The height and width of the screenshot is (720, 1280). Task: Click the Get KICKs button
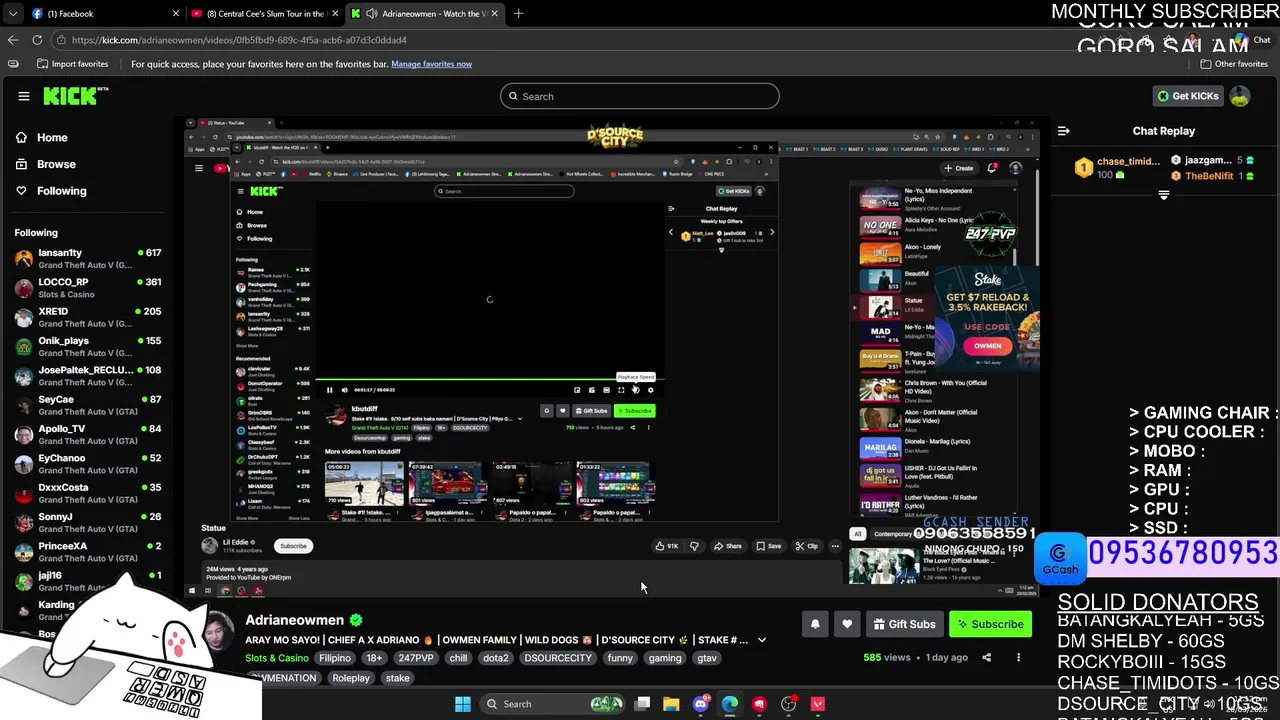[1188, 96]
